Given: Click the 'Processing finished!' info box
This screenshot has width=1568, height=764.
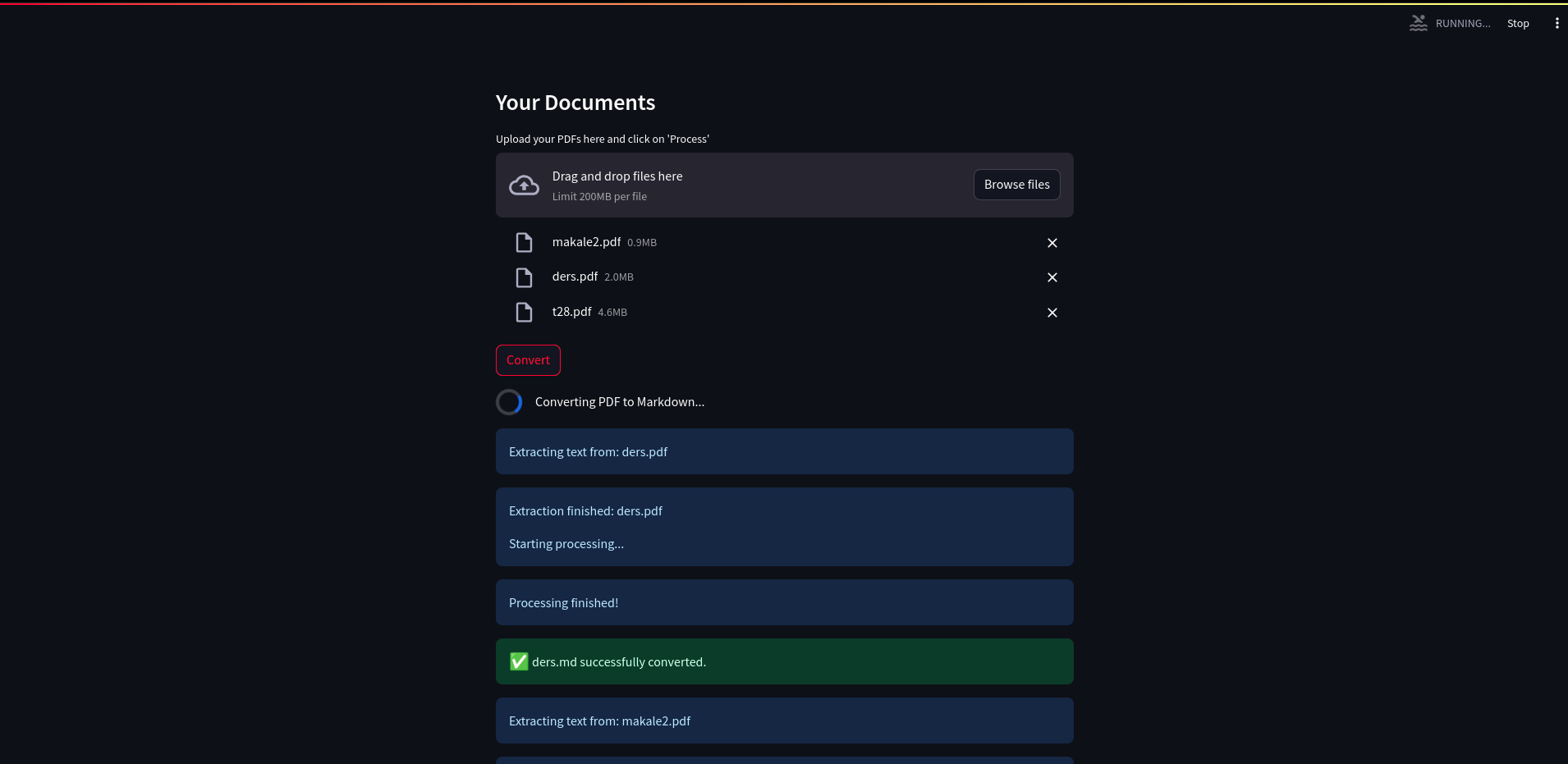Looking at the screenshot, I should [x=784, y=602].
